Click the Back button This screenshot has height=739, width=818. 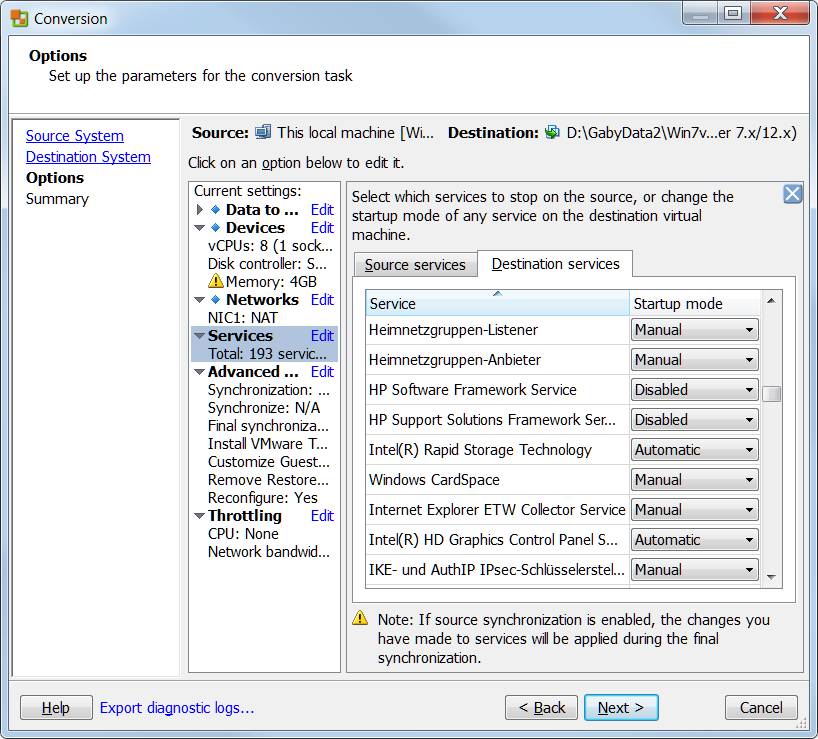click(x=541, y=708)
